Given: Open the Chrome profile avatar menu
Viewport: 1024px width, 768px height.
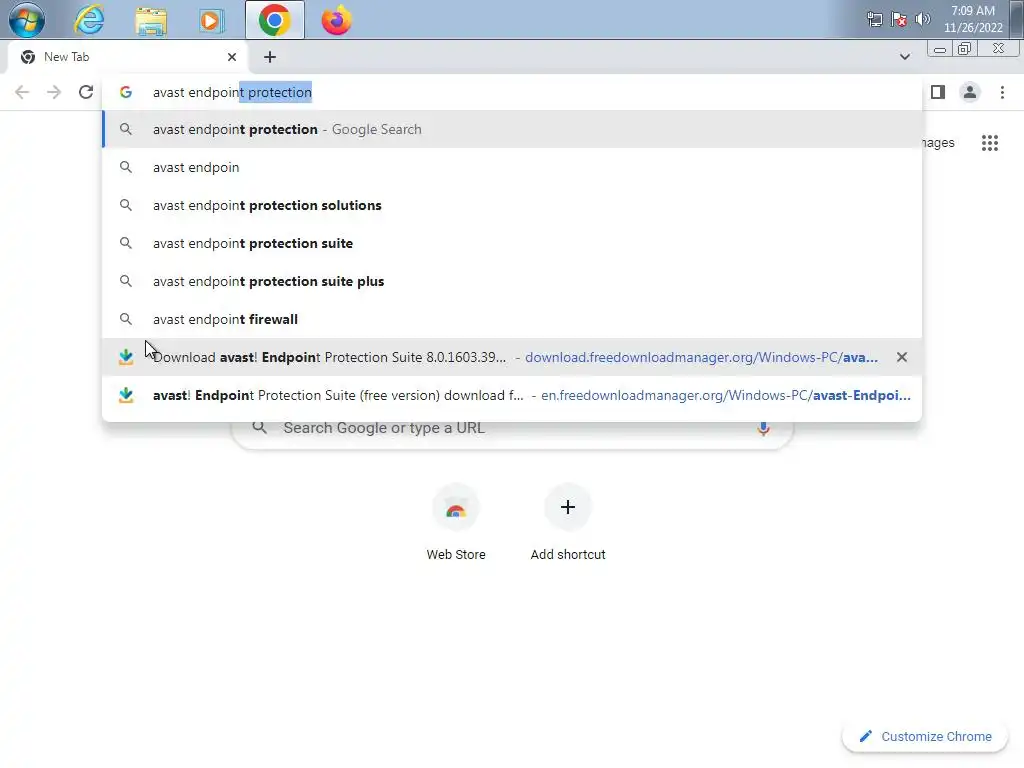Looking at the screenshot, I should [970, 92].
